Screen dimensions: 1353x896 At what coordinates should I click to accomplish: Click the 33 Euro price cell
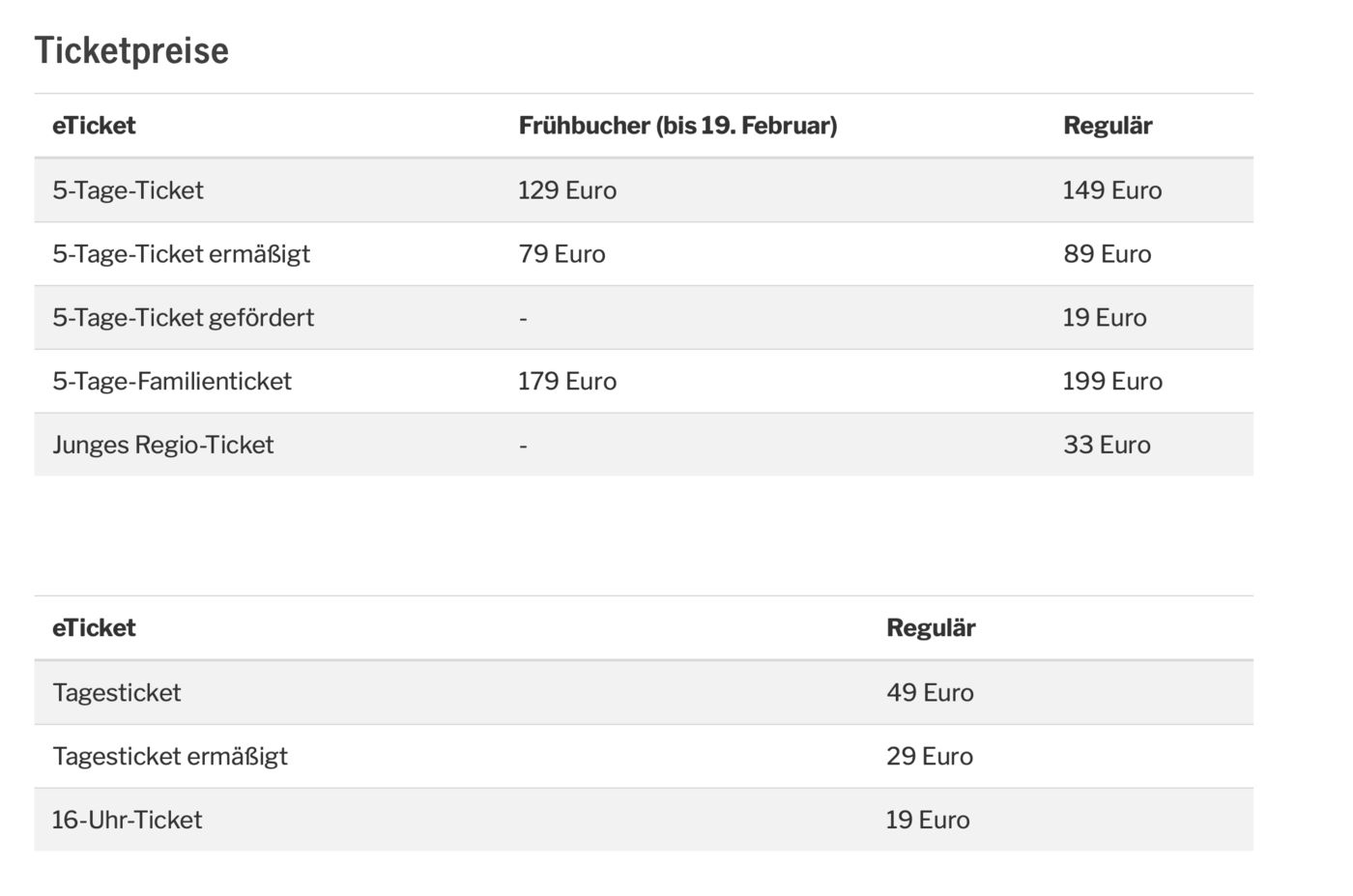[1108, 446]
